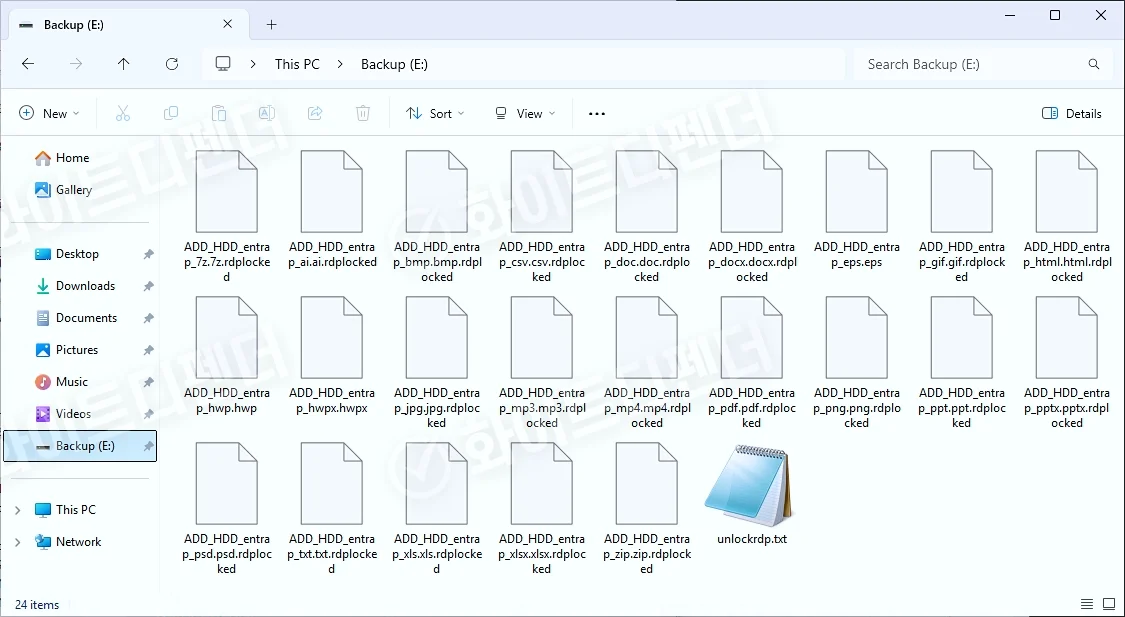Go up one folder level arrow
1125x617 pixels.
click(124, 64)
